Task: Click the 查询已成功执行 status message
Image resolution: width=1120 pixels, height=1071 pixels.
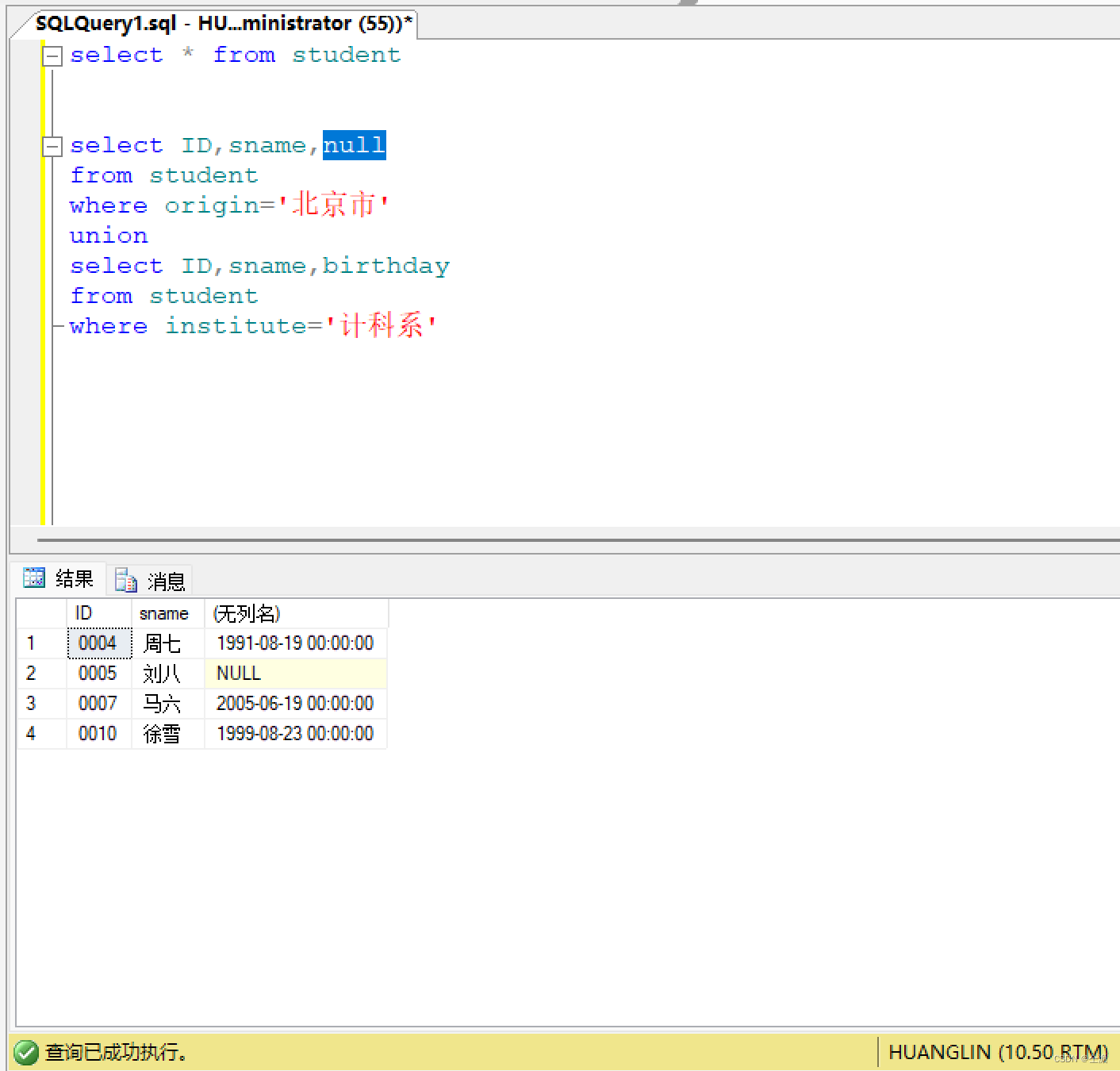Action: 116,1053
